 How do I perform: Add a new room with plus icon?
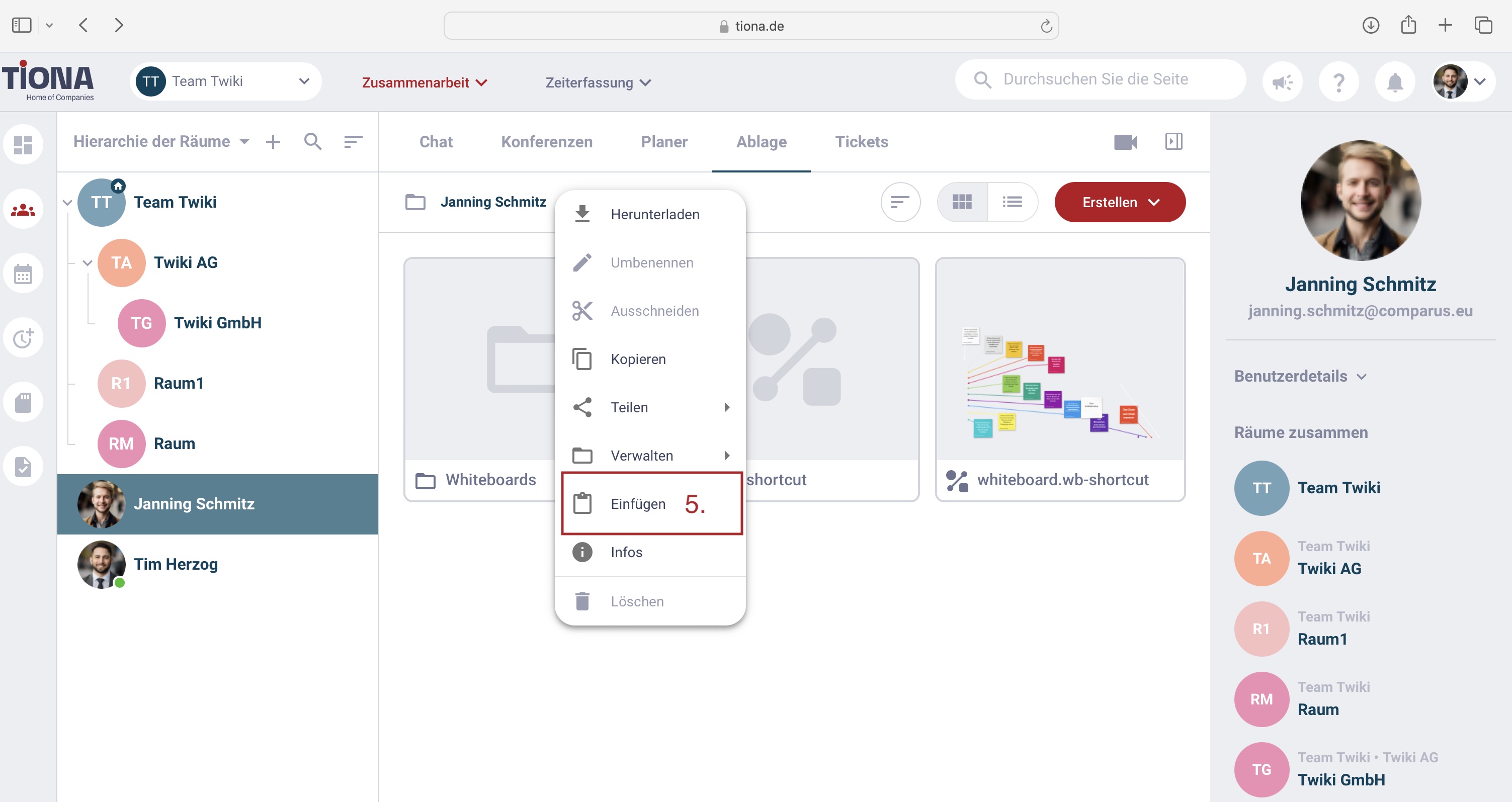pyautogui.click(x=273, y=141)
